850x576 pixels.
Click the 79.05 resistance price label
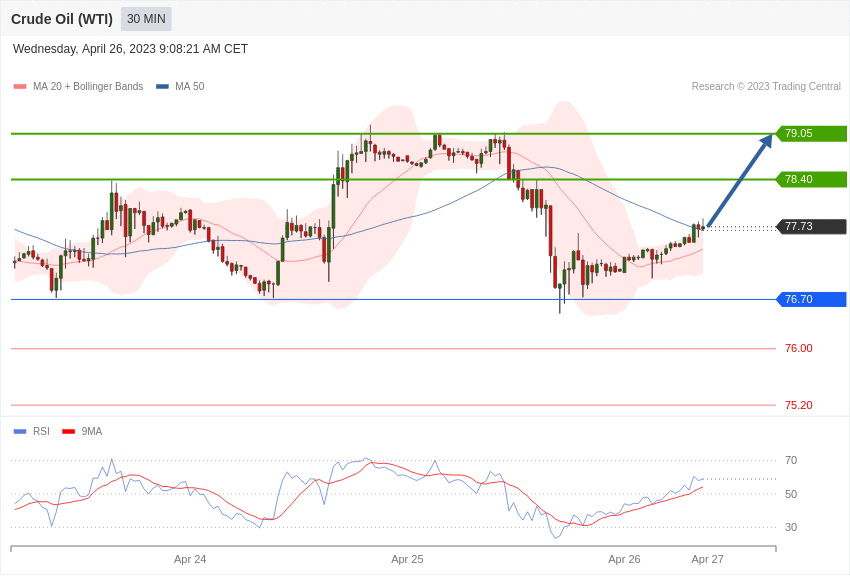[x=812, y=133]
